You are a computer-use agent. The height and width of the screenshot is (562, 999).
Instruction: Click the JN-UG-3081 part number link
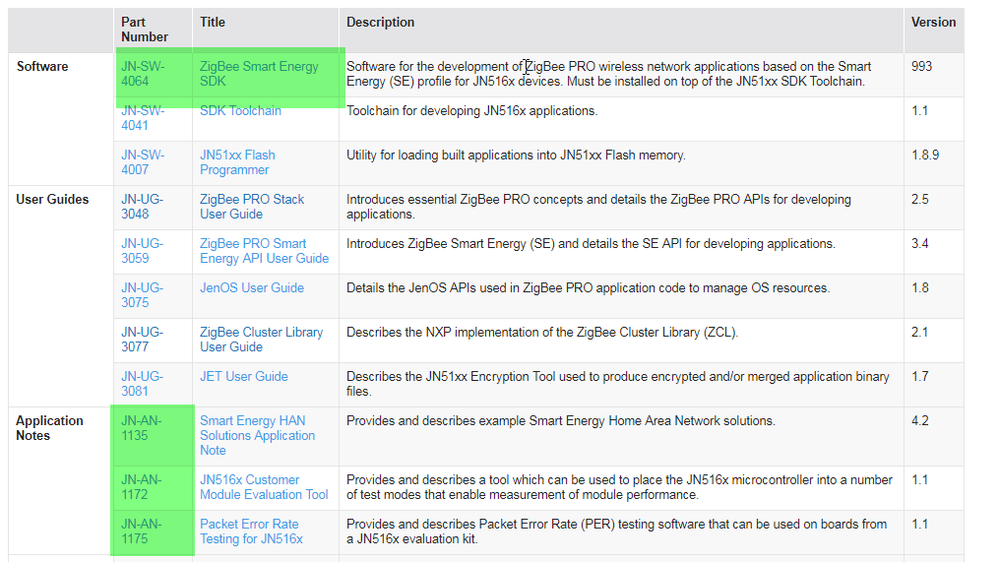[142, 384]
